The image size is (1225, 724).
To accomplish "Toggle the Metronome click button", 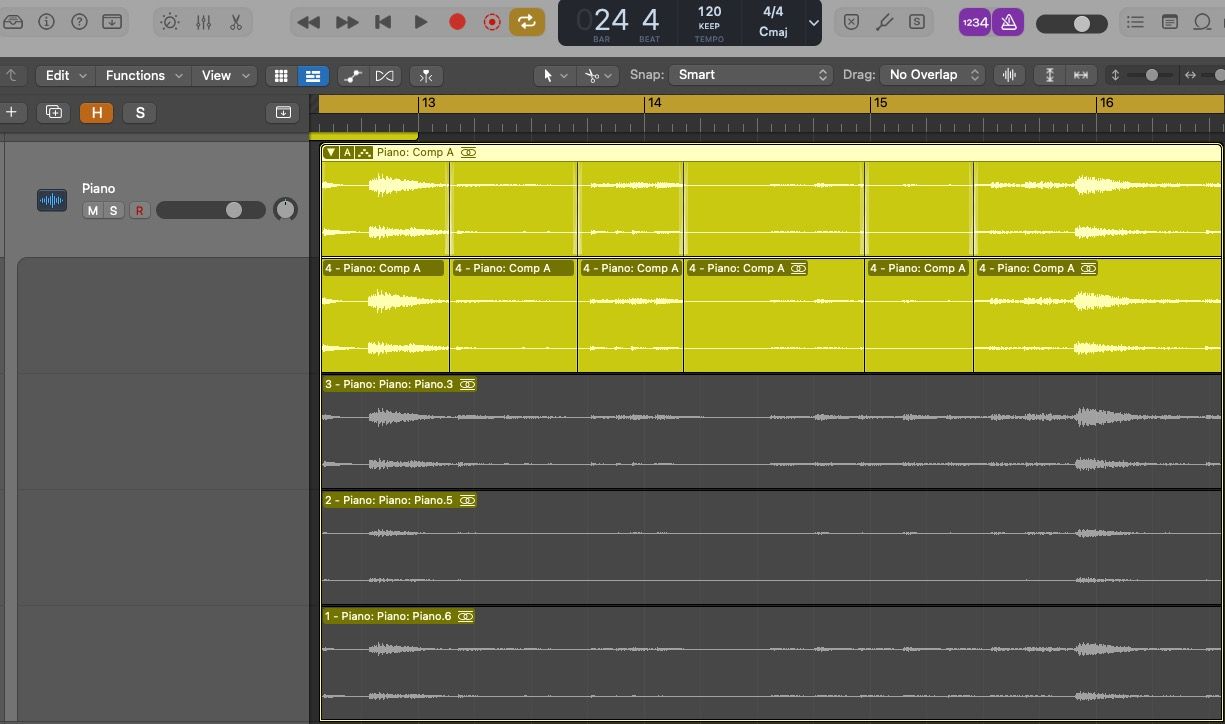I will point(1008,22).
